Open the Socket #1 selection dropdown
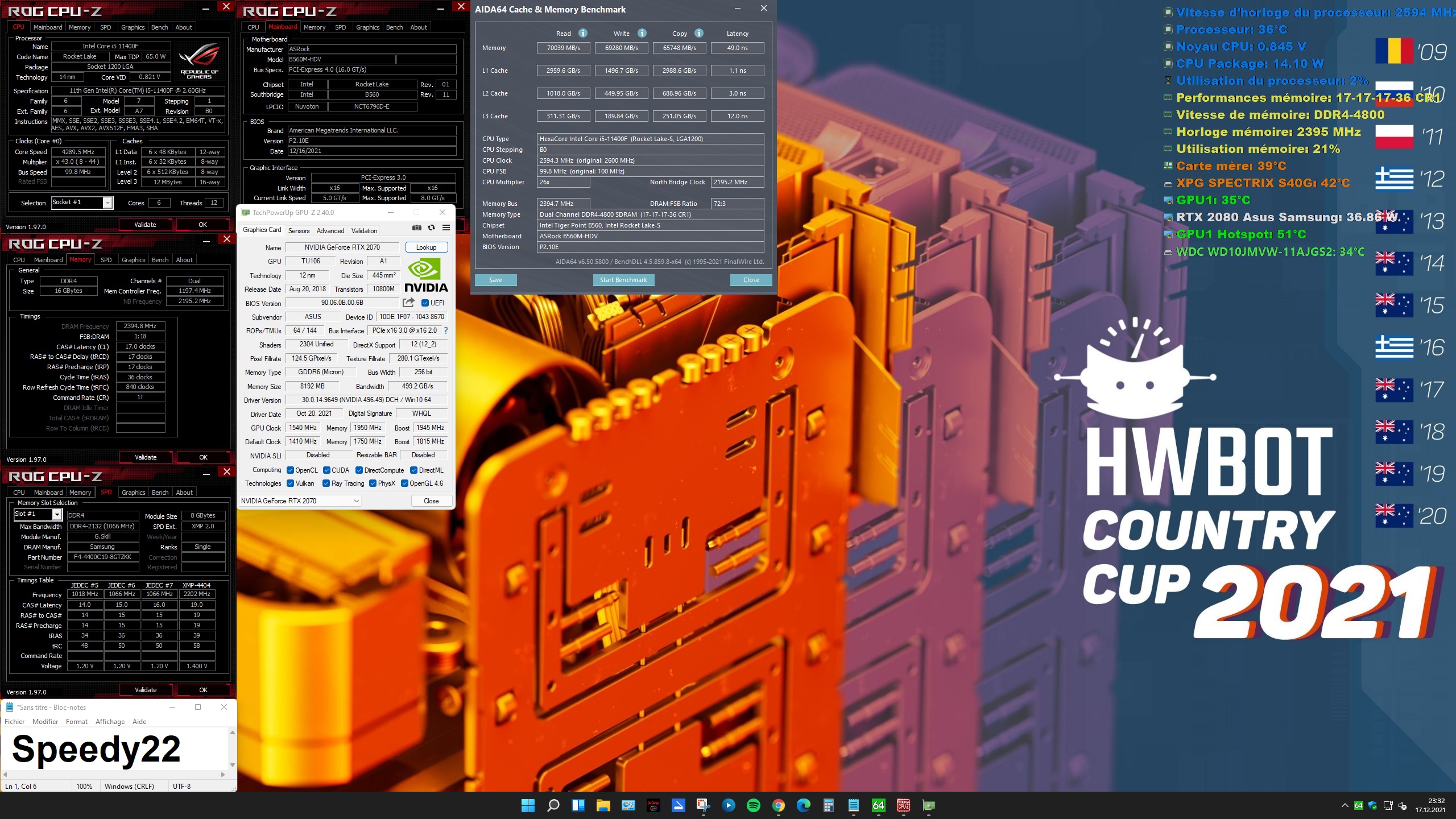Viewport: 1456px width, 819px height. coord(107,202)
